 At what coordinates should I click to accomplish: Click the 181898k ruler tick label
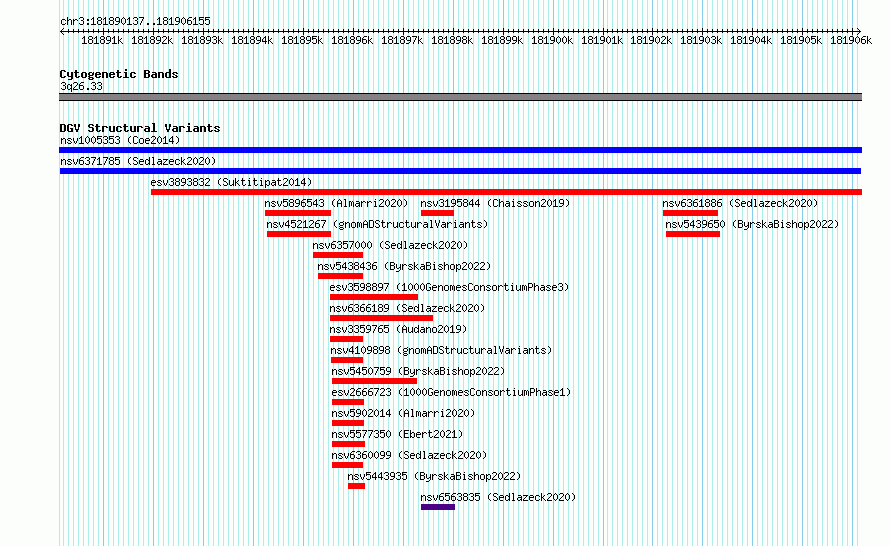452,40
